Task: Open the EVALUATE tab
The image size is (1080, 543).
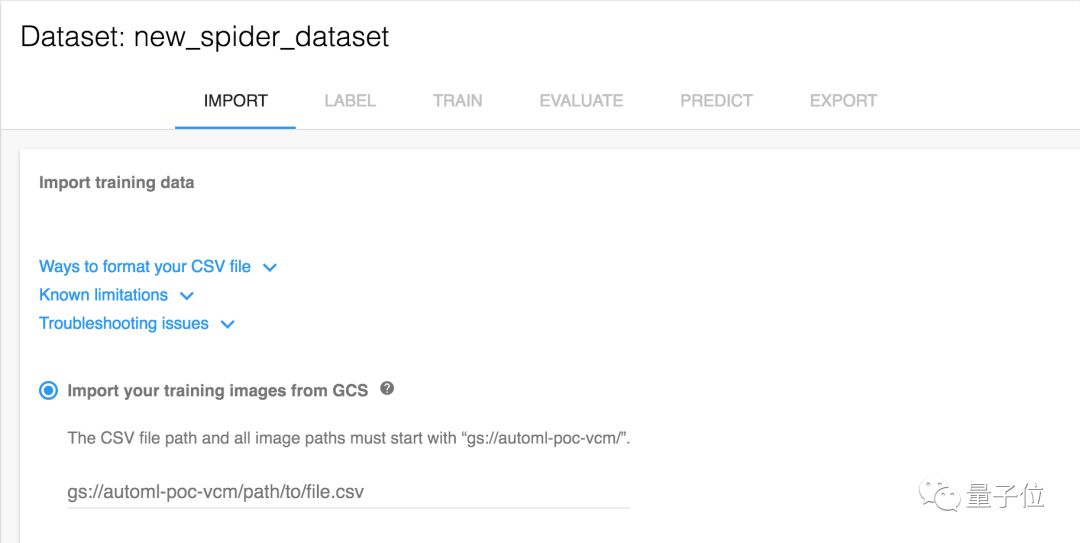Action: 581,101
